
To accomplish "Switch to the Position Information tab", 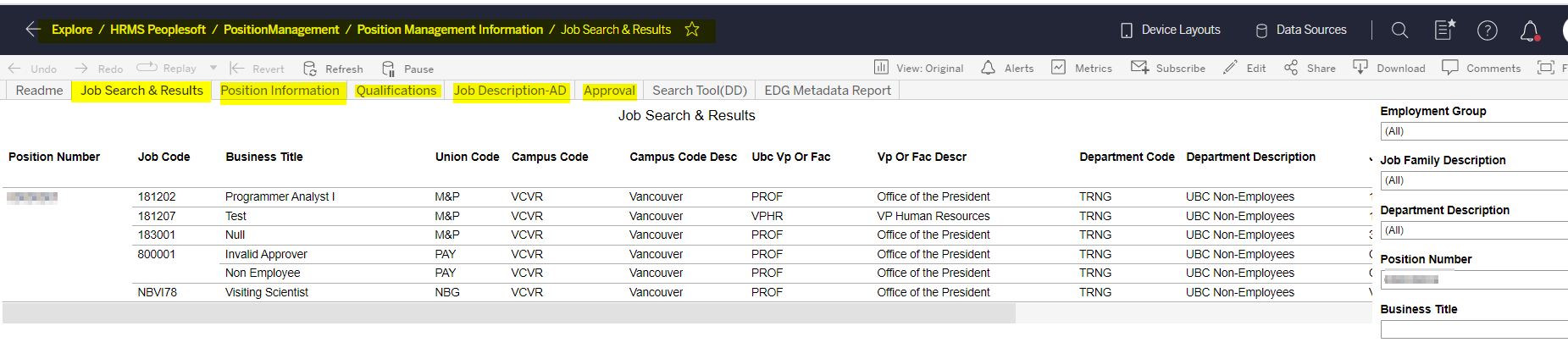I will pos(280,91).
